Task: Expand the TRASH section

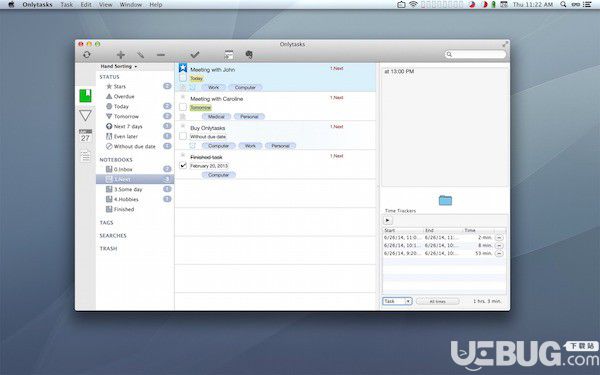Action: [x=108, y=249]
